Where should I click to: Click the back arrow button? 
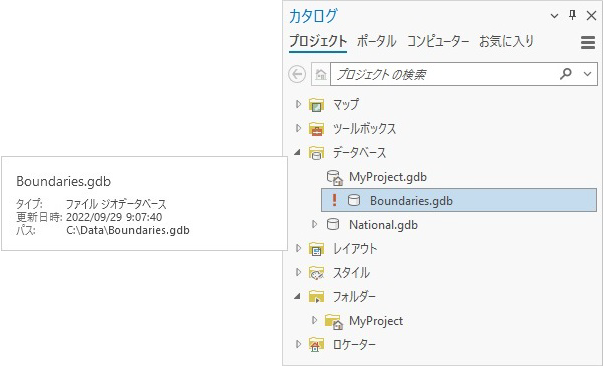(x=297, y=74)
